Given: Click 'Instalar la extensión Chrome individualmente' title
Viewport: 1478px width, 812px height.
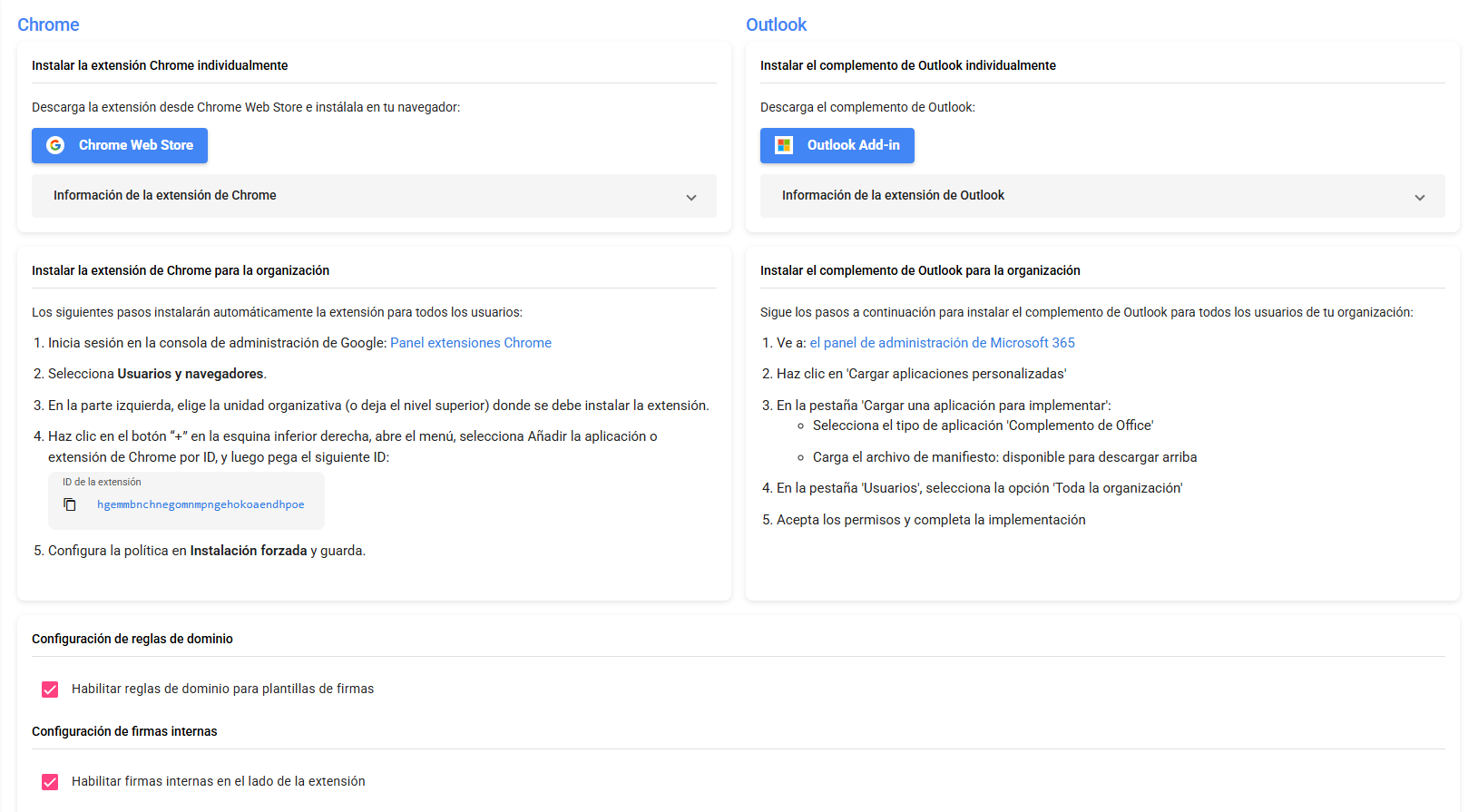Looking at the screenshot, I should pos(160,65).
